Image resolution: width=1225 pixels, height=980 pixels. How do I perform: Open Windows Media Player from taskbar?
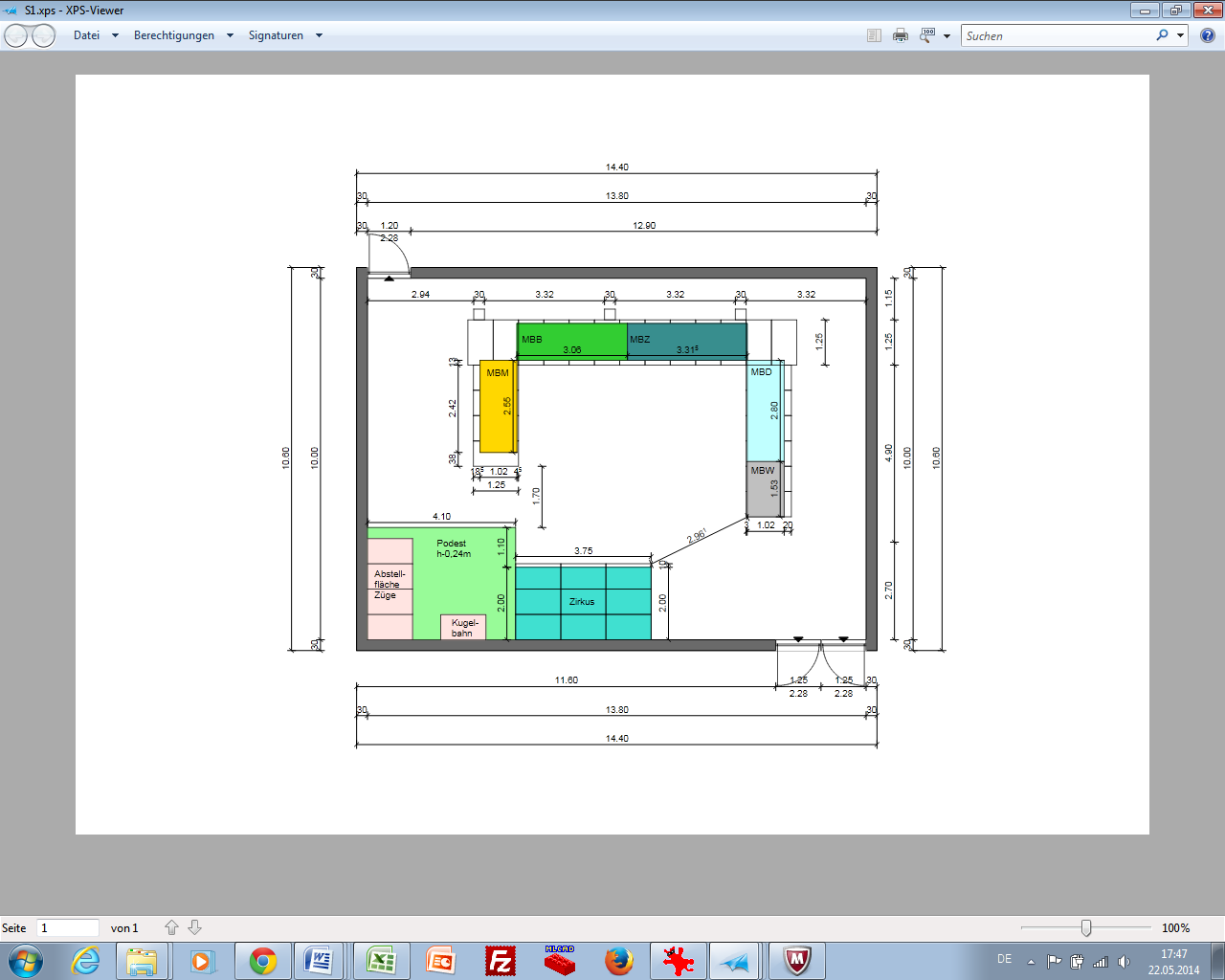[202, 961]
